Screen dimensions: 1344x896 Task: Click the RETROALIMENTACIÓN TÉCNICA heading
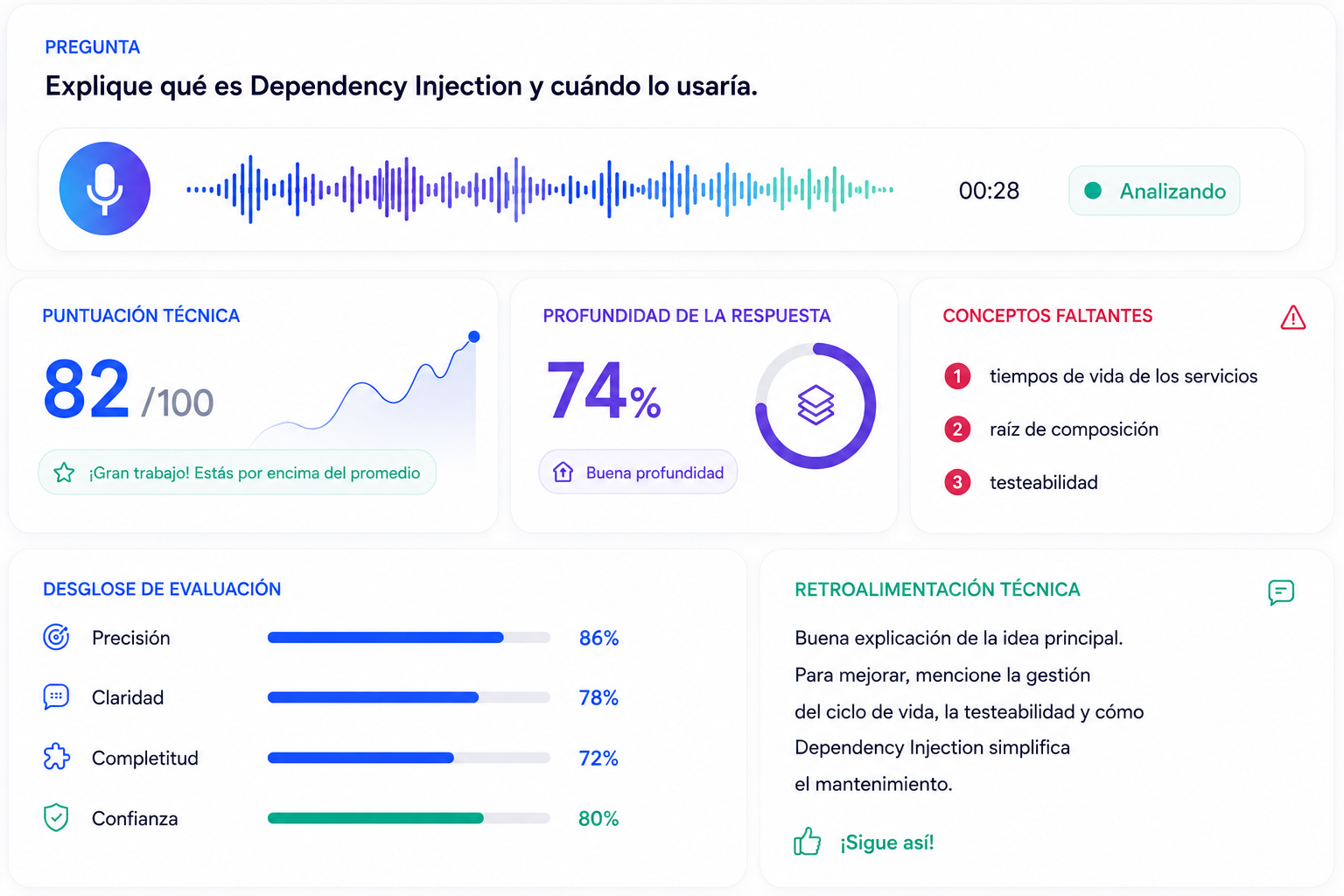(x=937, y=589)
